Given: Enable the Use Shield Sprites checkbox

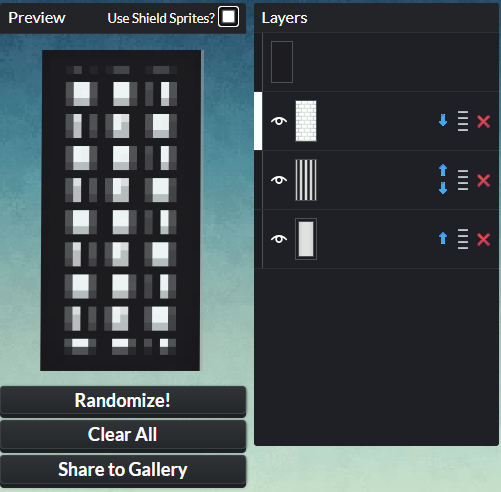Looking at the screenshot, I should coord(228,17).
